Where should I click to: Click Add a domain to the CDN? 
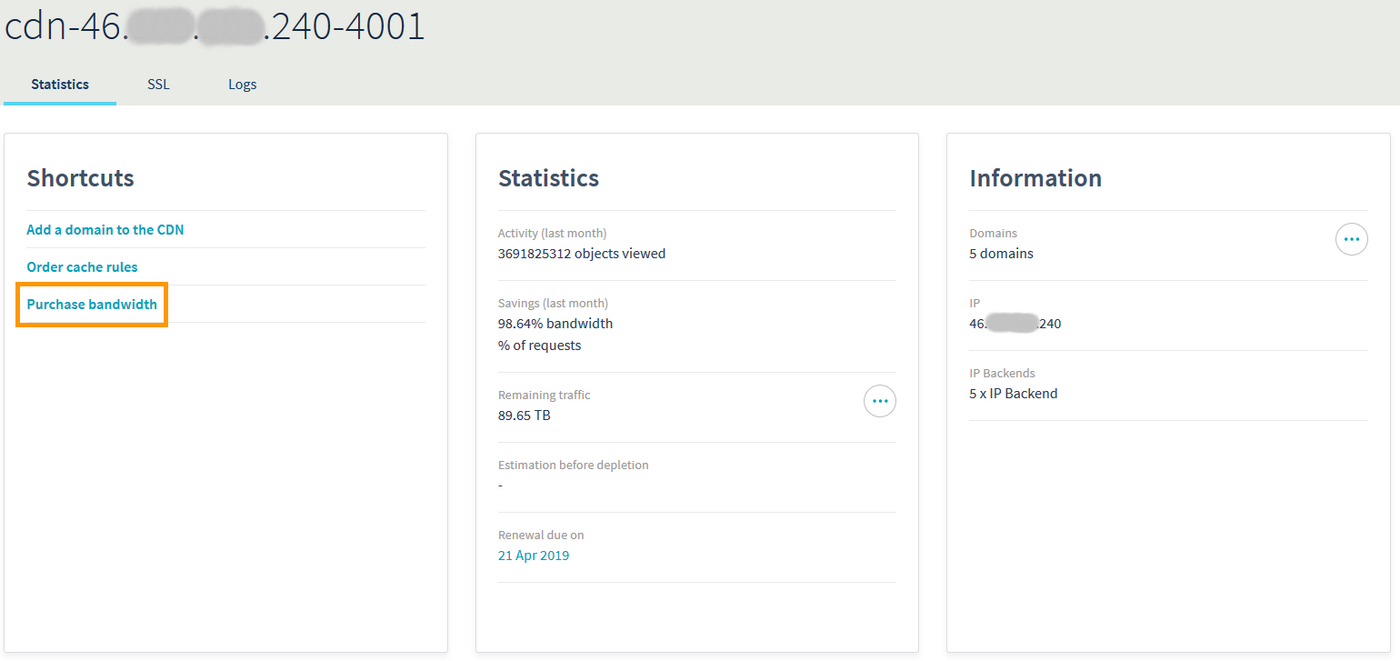(x=105, y=230)
